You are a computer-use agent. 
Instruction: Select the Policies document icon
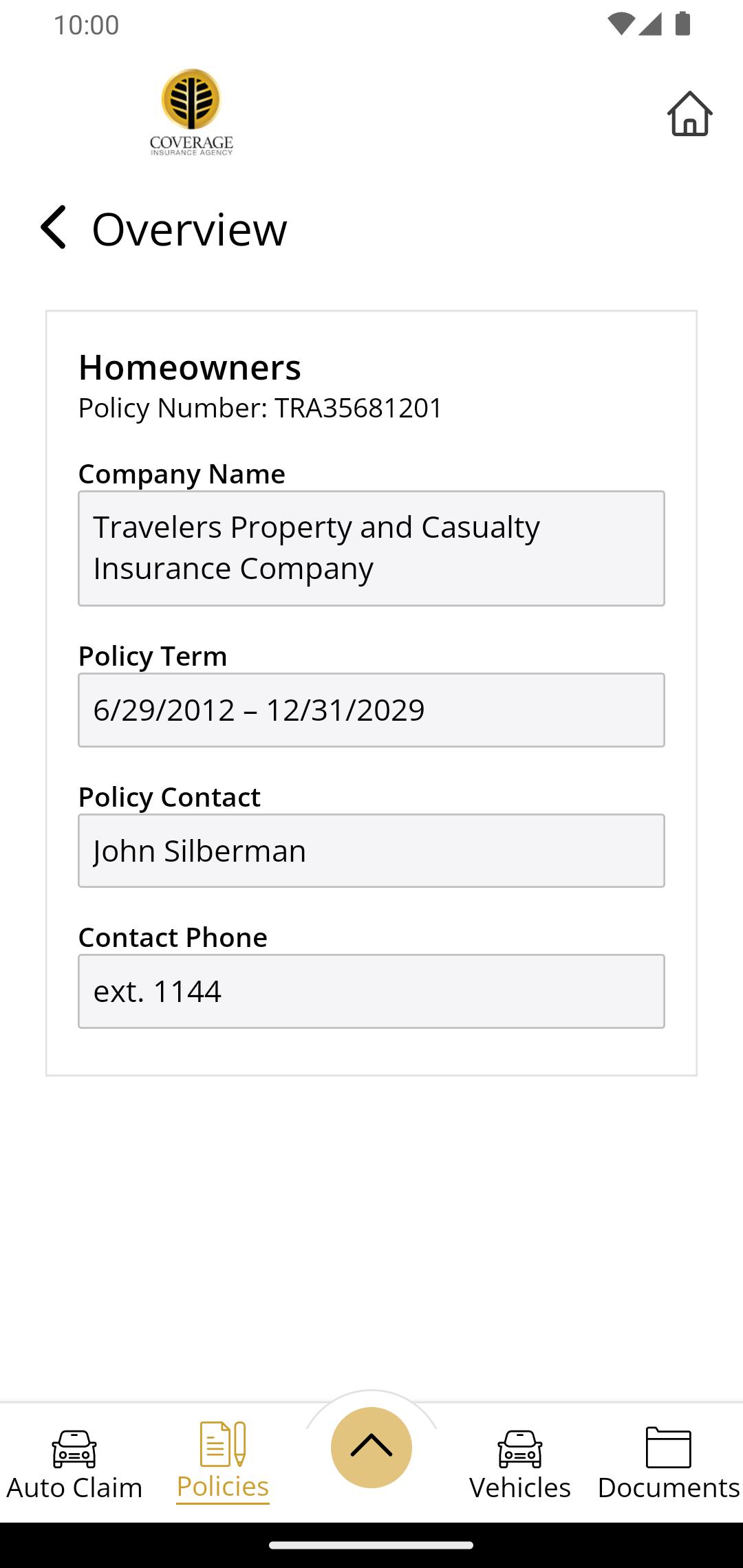pos(222,1444)
